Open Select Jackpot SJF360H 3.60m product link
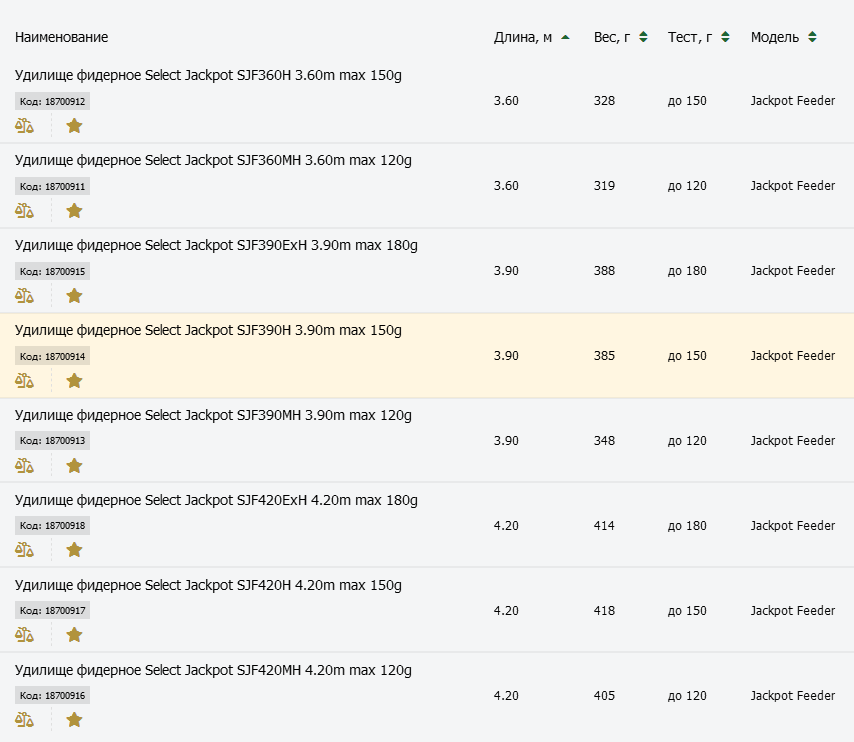The width and height of the screenshot is (854, 742). coord(208,75)
